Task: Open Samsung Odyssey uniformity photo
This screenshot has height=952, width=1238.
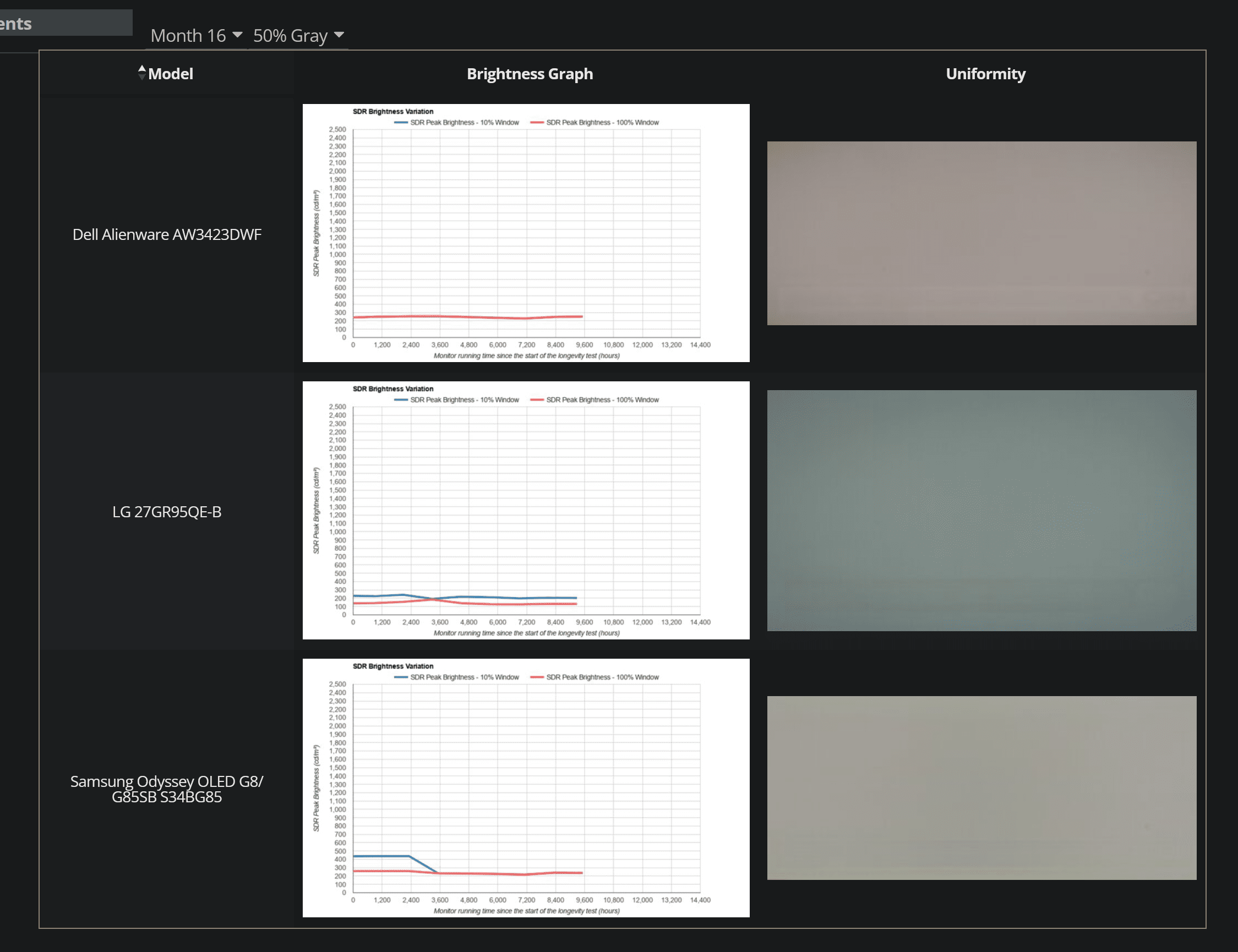Action: [x=981, y=787]
